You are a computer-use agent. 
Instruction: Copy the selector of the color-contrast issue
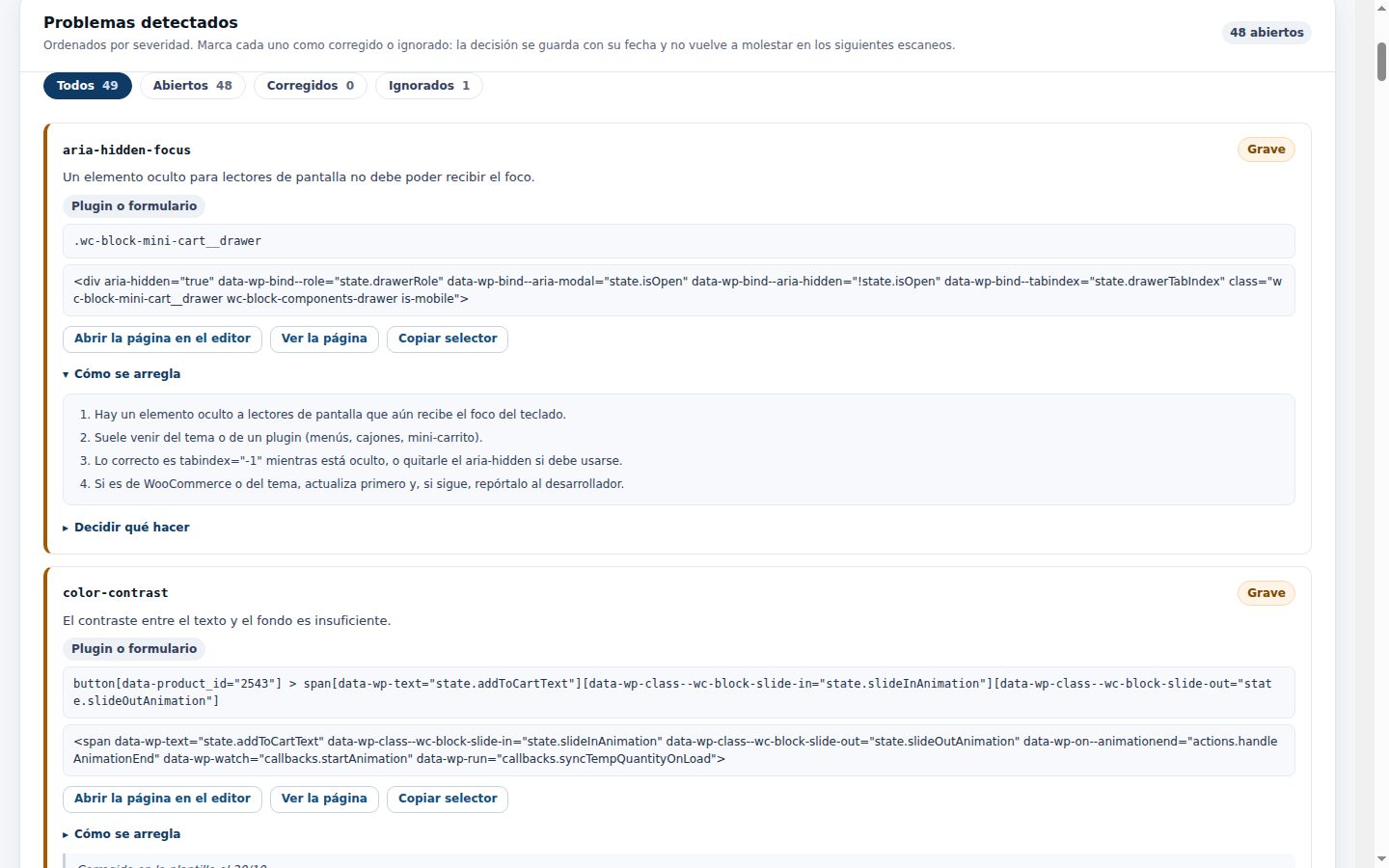[x=448, y=799]
